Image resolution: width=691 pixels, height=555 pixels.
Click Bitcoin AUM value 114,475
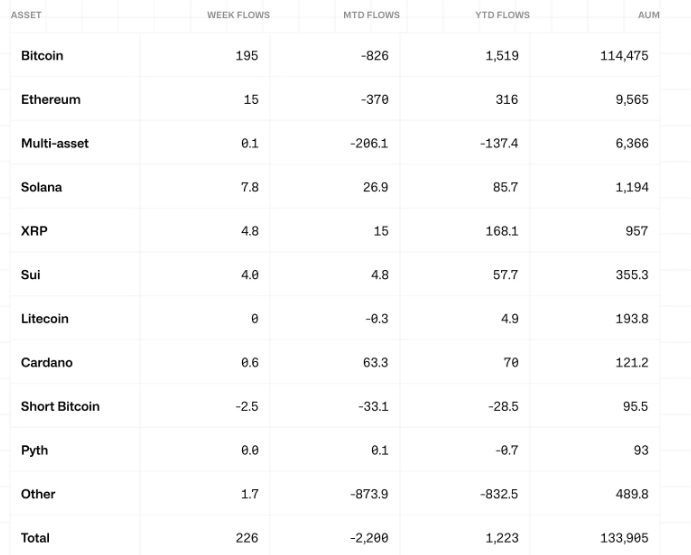click(x=624, y=56)
